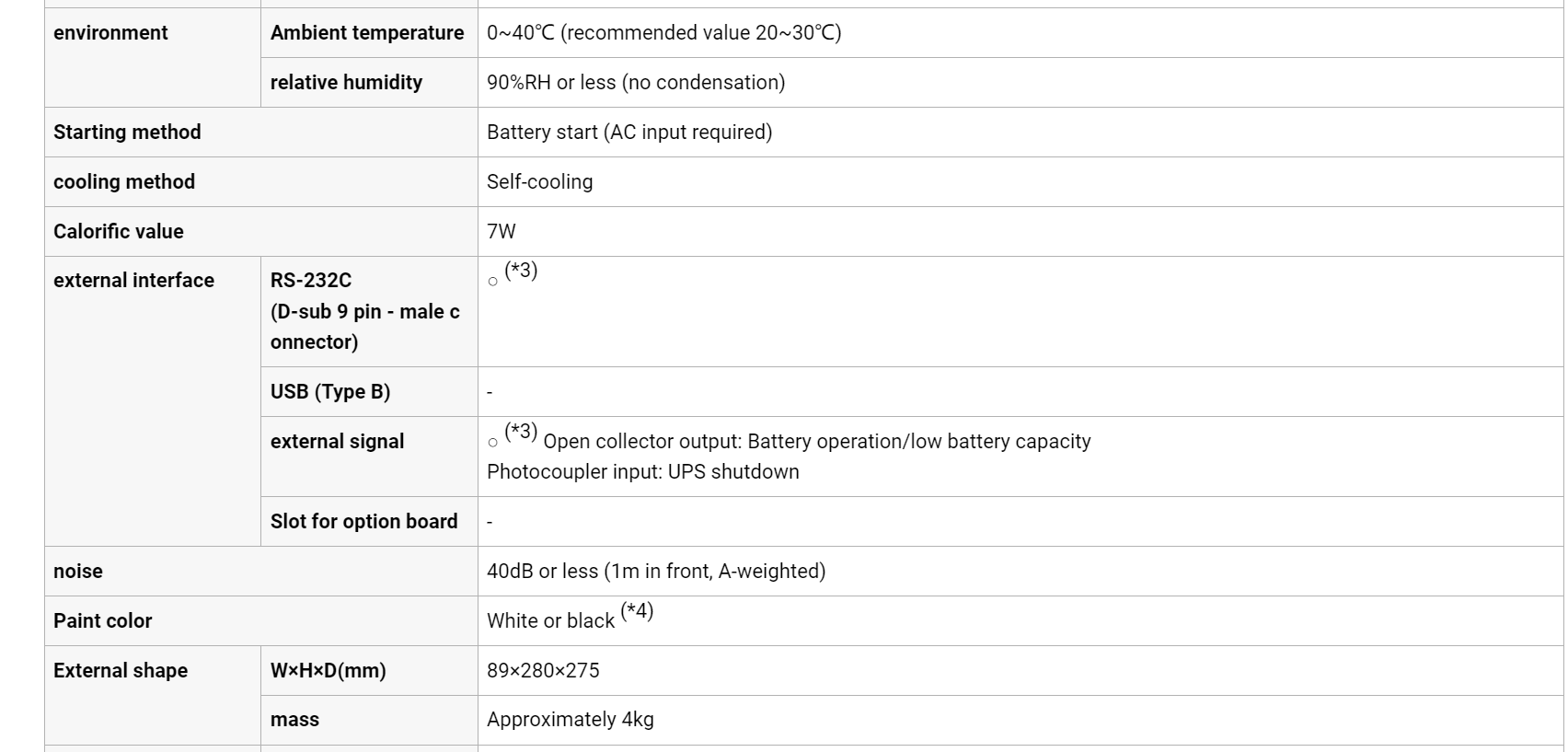Select the cooling method row header
The image size is (1568, 752).
tap(261, 182)
